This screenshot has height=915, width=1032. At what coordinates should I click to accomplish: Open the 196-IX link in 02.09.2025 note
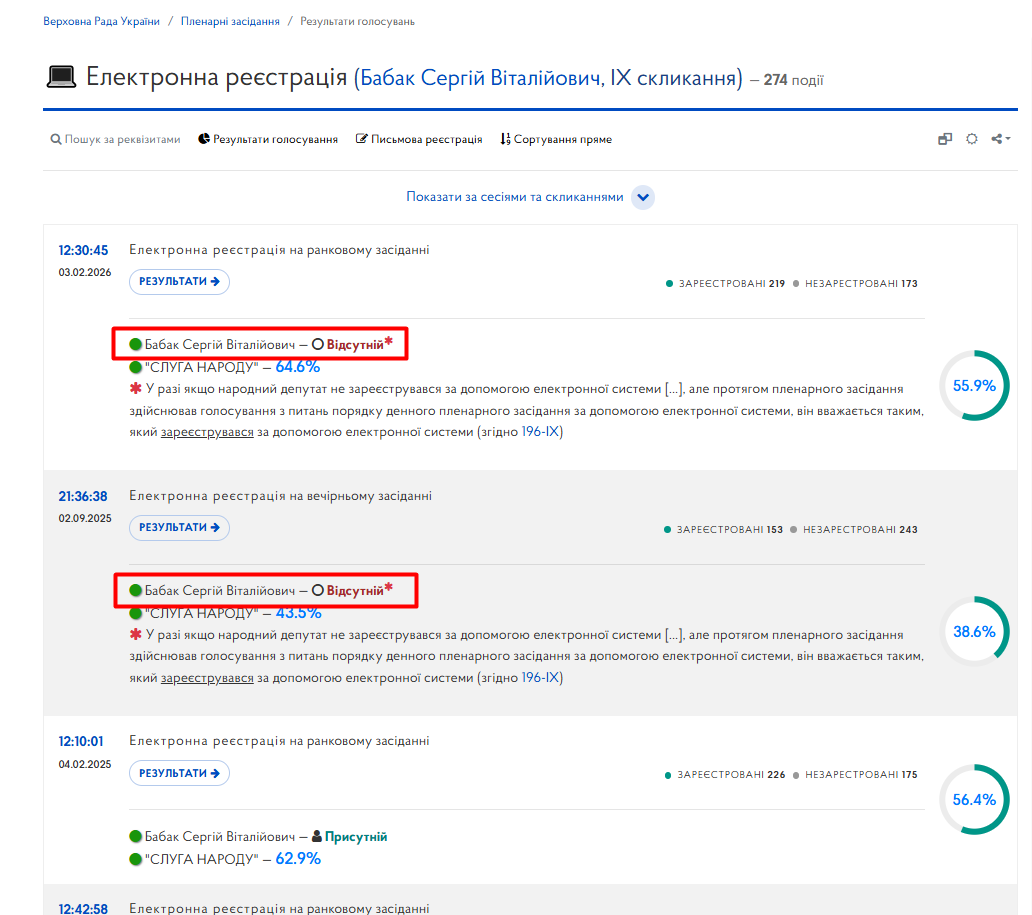point(540,677)
